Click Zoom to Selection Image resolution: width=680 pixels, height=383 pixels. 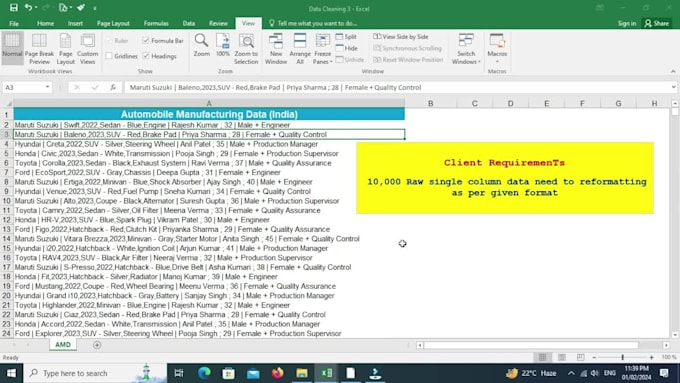pos(246,49)
